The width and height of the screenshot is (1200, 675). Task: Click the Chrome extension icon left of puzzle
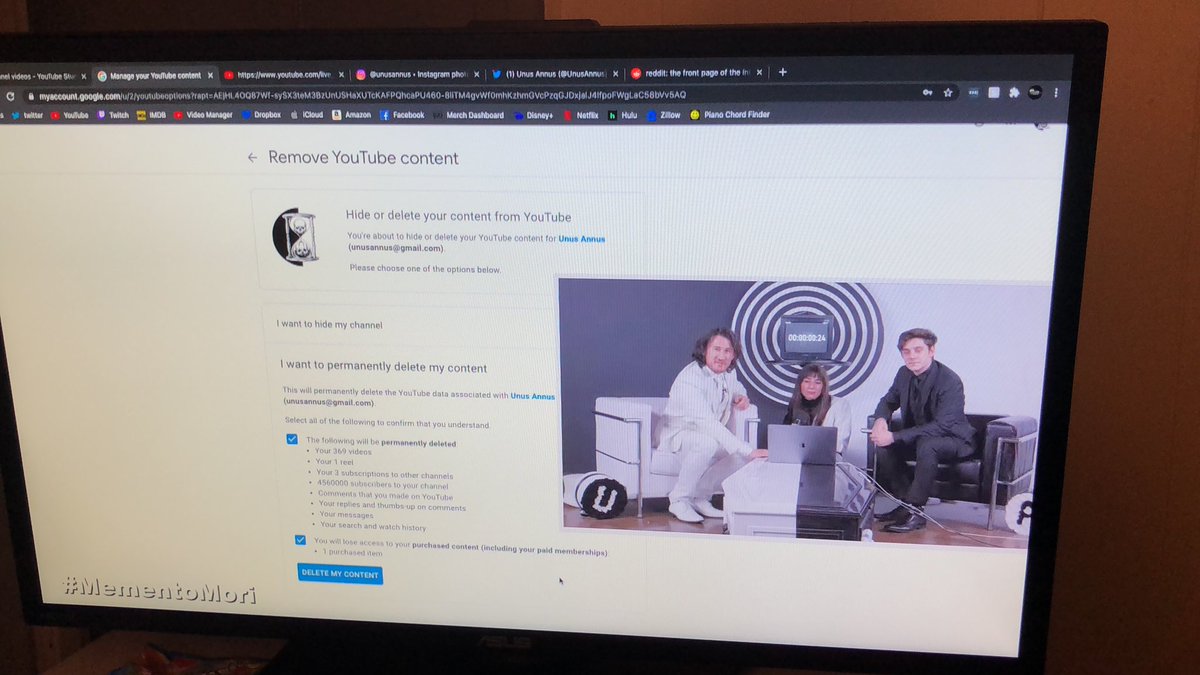pyautogui.click(x=993, y=92)
